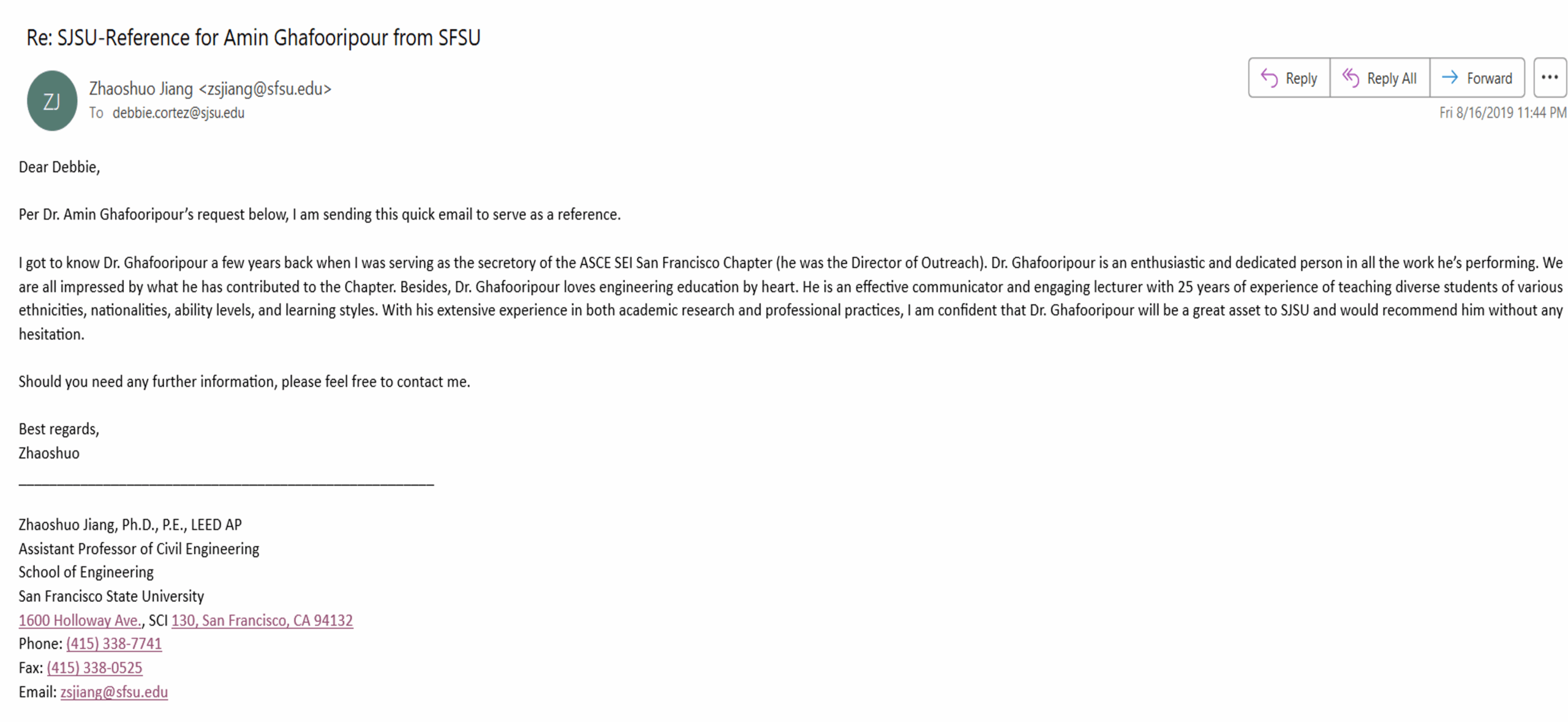The image size is (1568, 722).
Task: Click the phone number (415) 338-7741
Action: click(114, 644)
